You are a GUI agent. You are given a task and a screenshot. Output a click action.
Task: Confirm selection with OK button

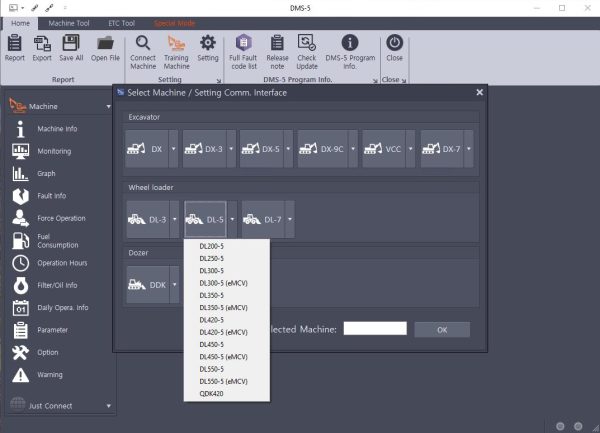442,330
